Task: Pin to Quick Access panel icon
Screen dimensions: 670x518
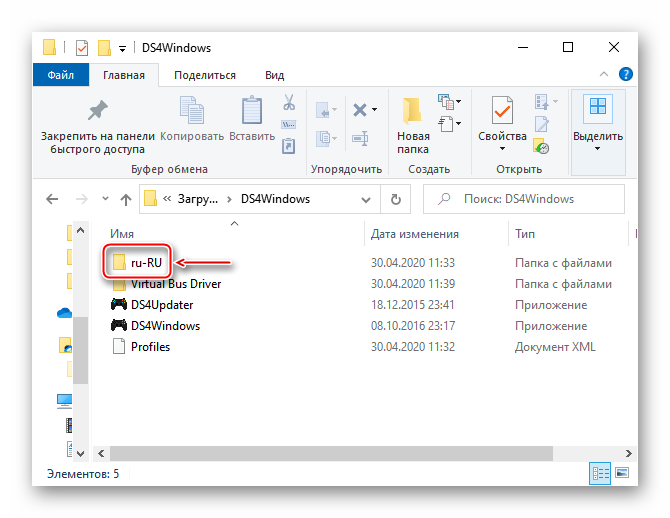Action: coord(98,110)
